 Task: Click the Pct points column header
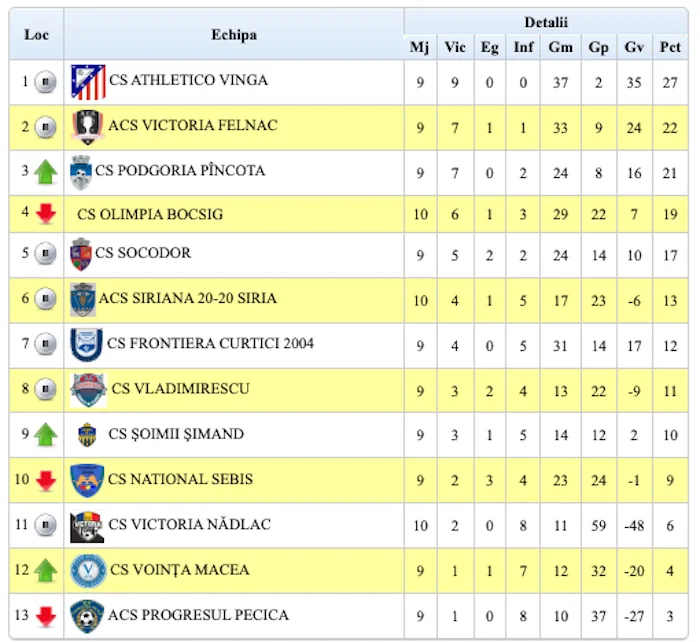(670, 47)
